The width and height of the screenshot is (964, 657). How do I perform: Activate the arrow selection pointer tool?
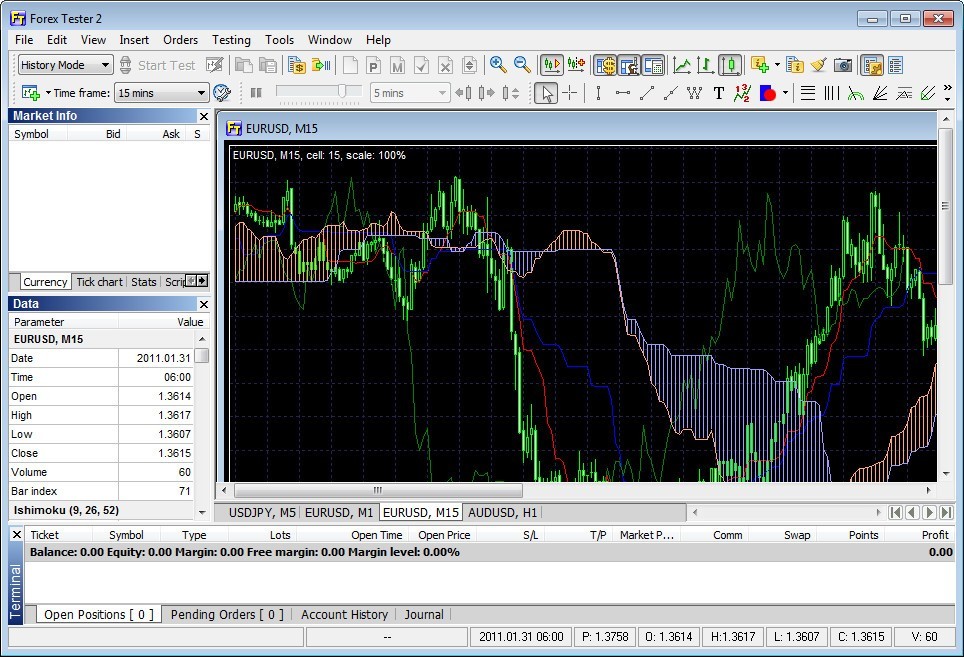pos(546,93)
